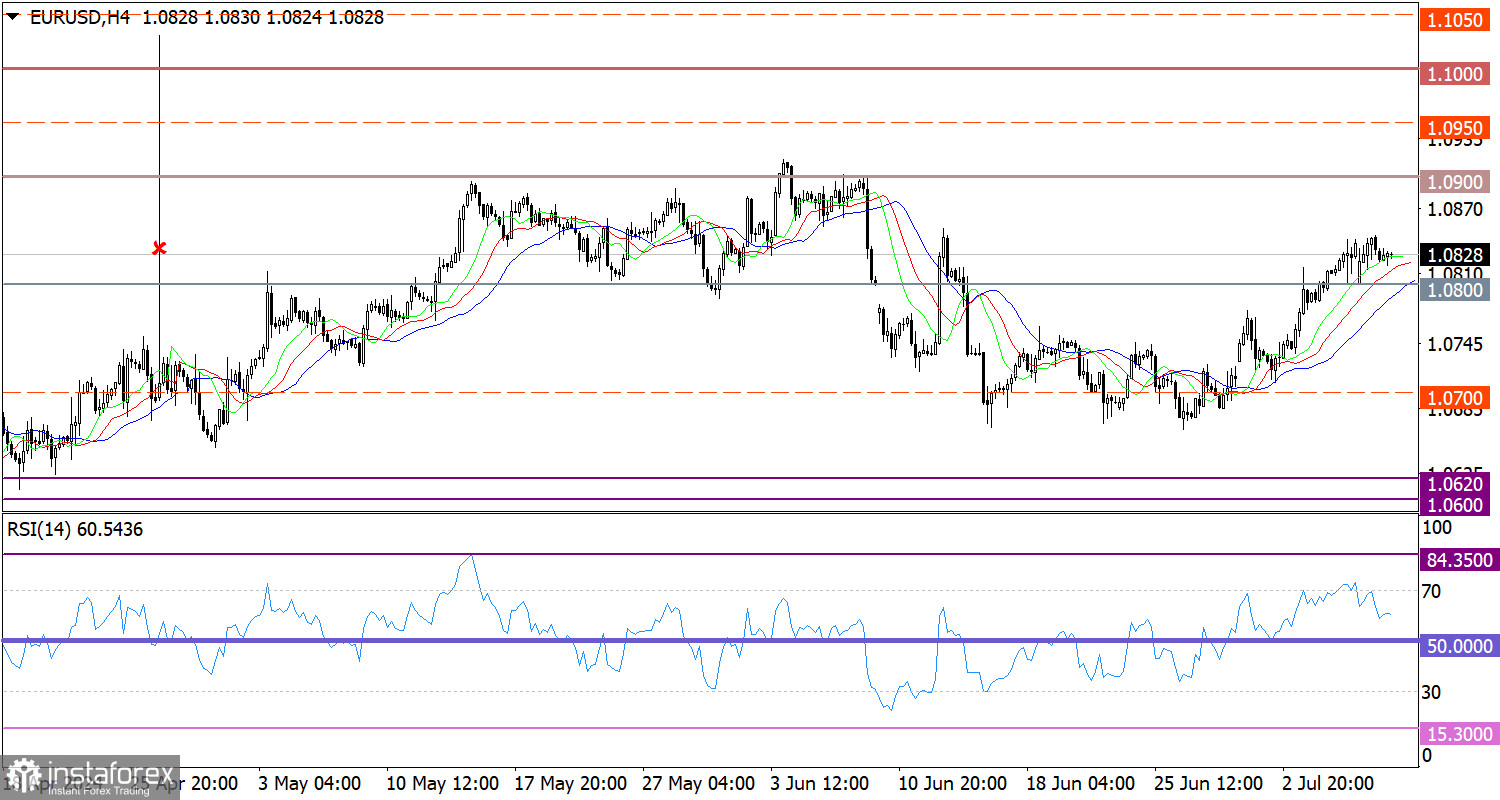Click the 1.0620 price level label

tap(1456, 484)
